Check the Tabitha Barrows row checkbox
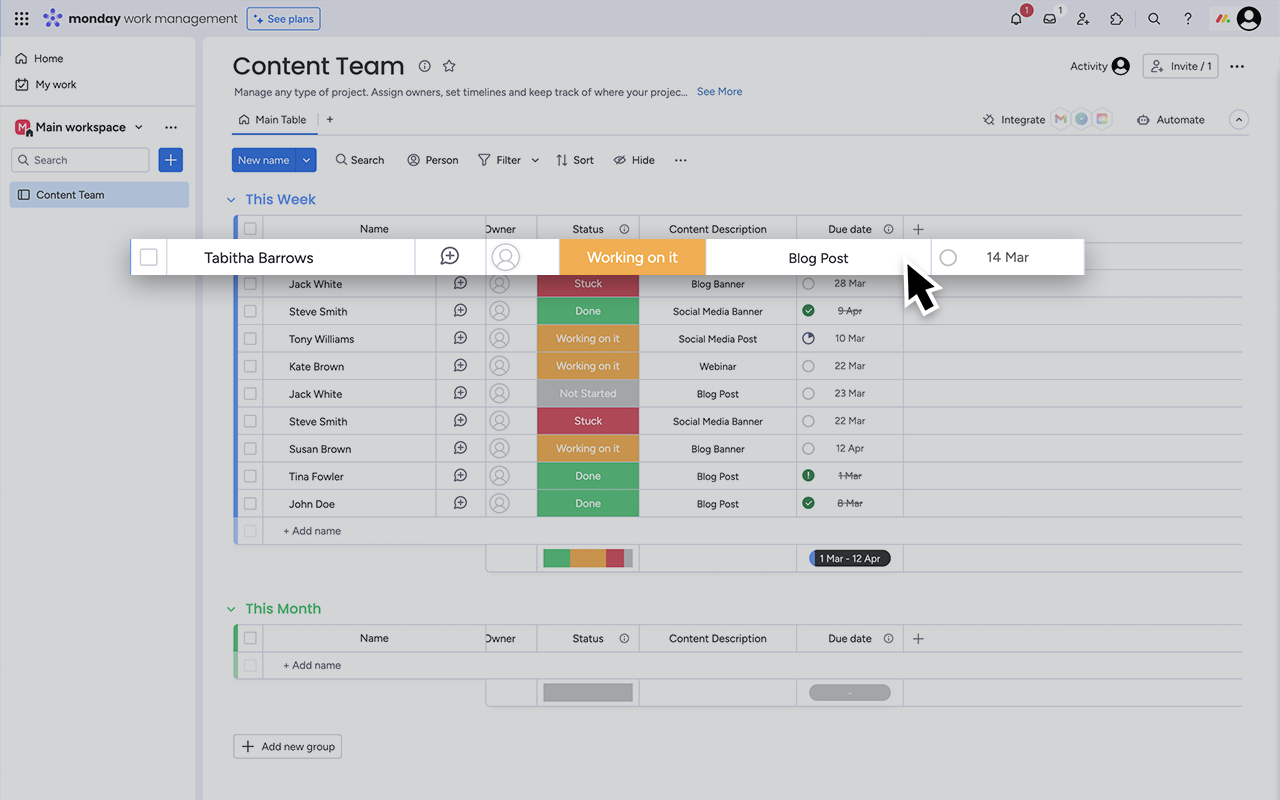This screenshot has height=800, width=1280. click(x=148, y=257)
